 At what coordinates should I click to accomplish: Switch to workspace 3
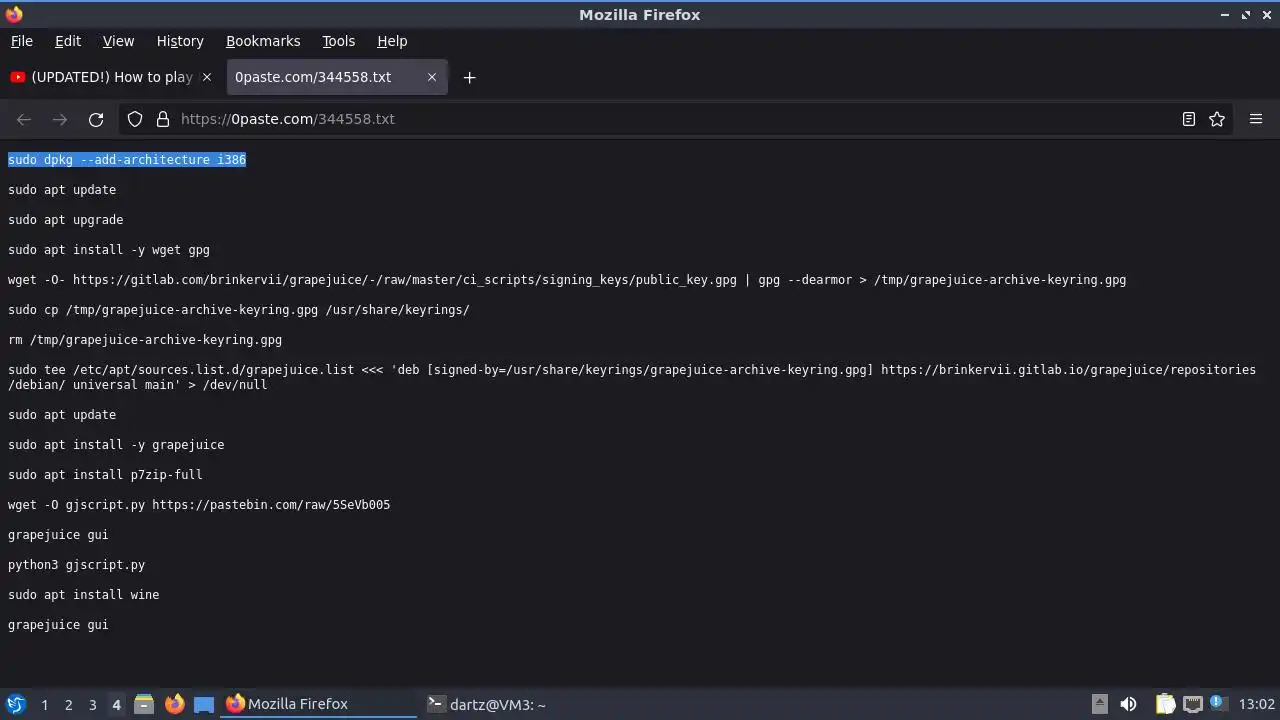(92, 705)
